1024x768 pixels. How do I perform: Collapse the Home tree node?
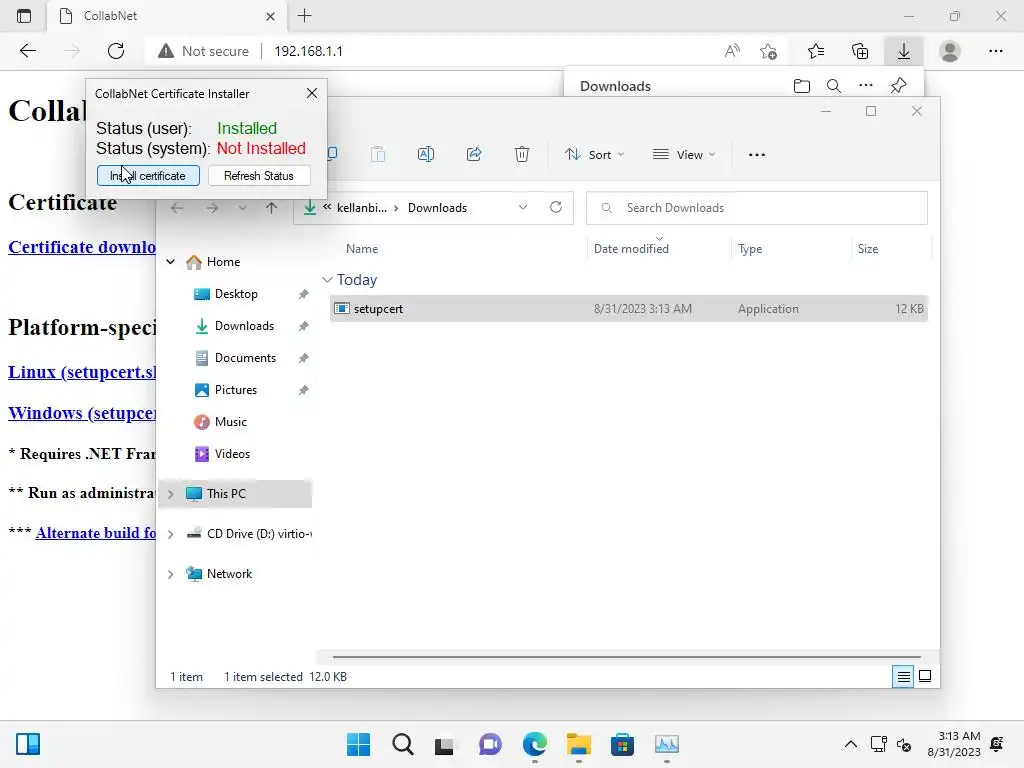coord(170,262)
